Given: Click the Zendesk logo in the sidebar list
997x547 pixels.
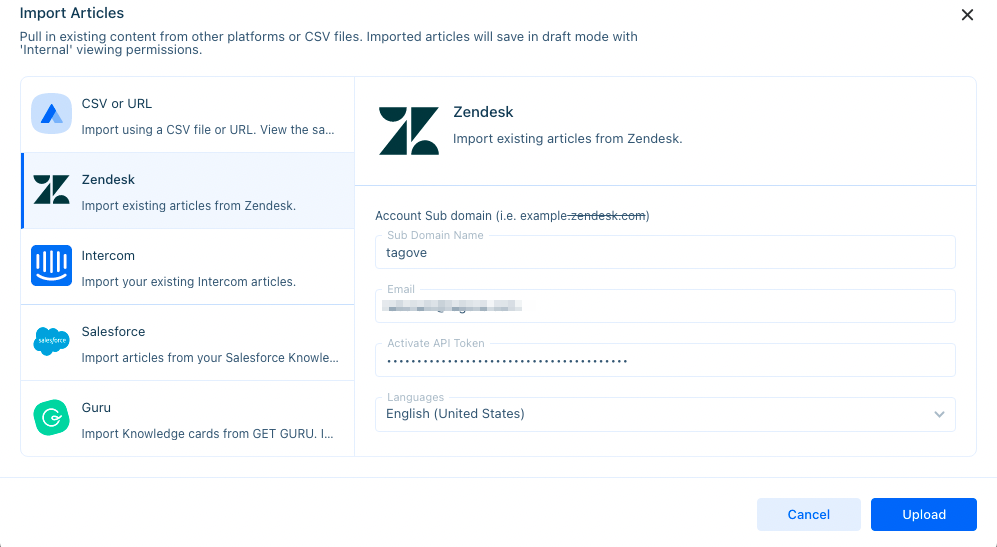Looking at the screenshot, I should pos(52,190).
